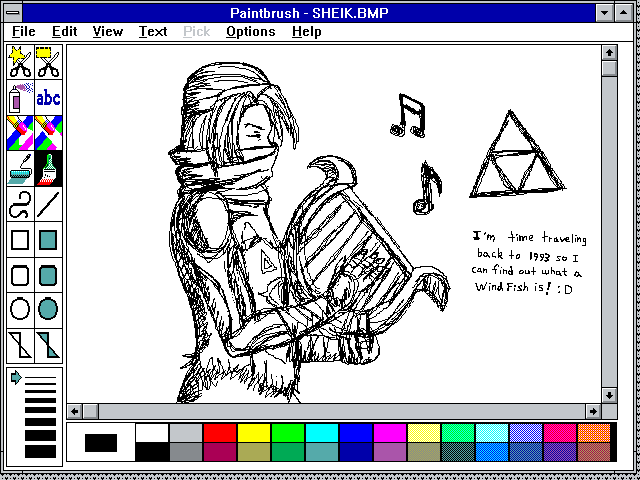Minimize the Paintbrush window
Viewport: 640px width, 480px height.
pyautogui.click(x=604, y=13)
